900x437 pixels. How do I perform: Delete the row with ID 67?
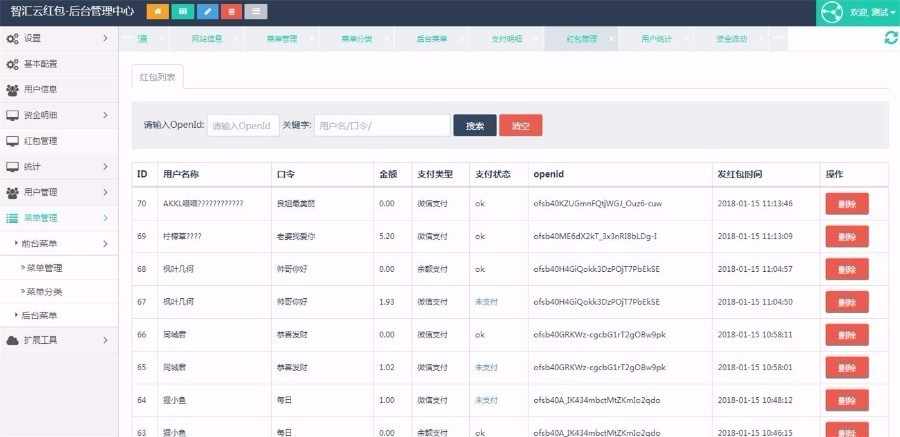pos(847,302)
